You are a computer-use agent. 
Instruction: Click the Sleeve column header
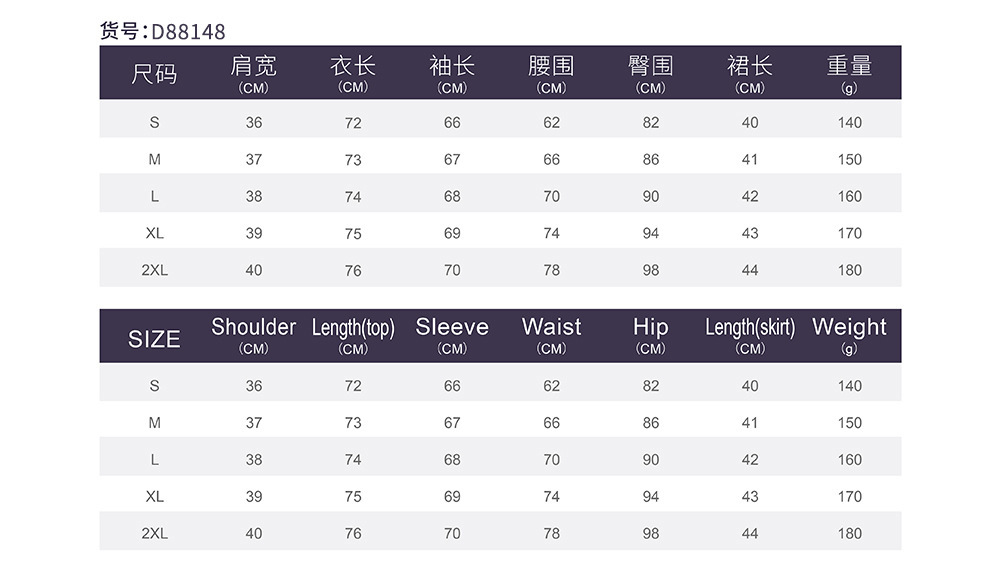452,334
